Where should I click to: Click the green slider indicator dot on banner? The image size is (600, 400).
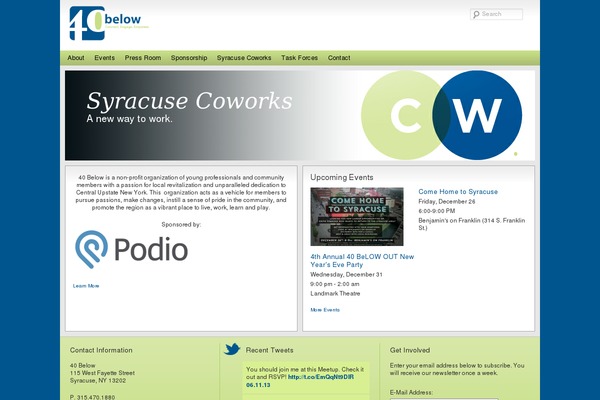516,154
